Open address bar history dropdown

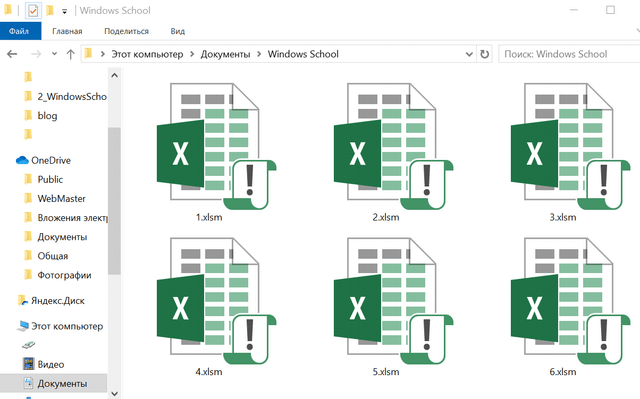coord(469,54)
